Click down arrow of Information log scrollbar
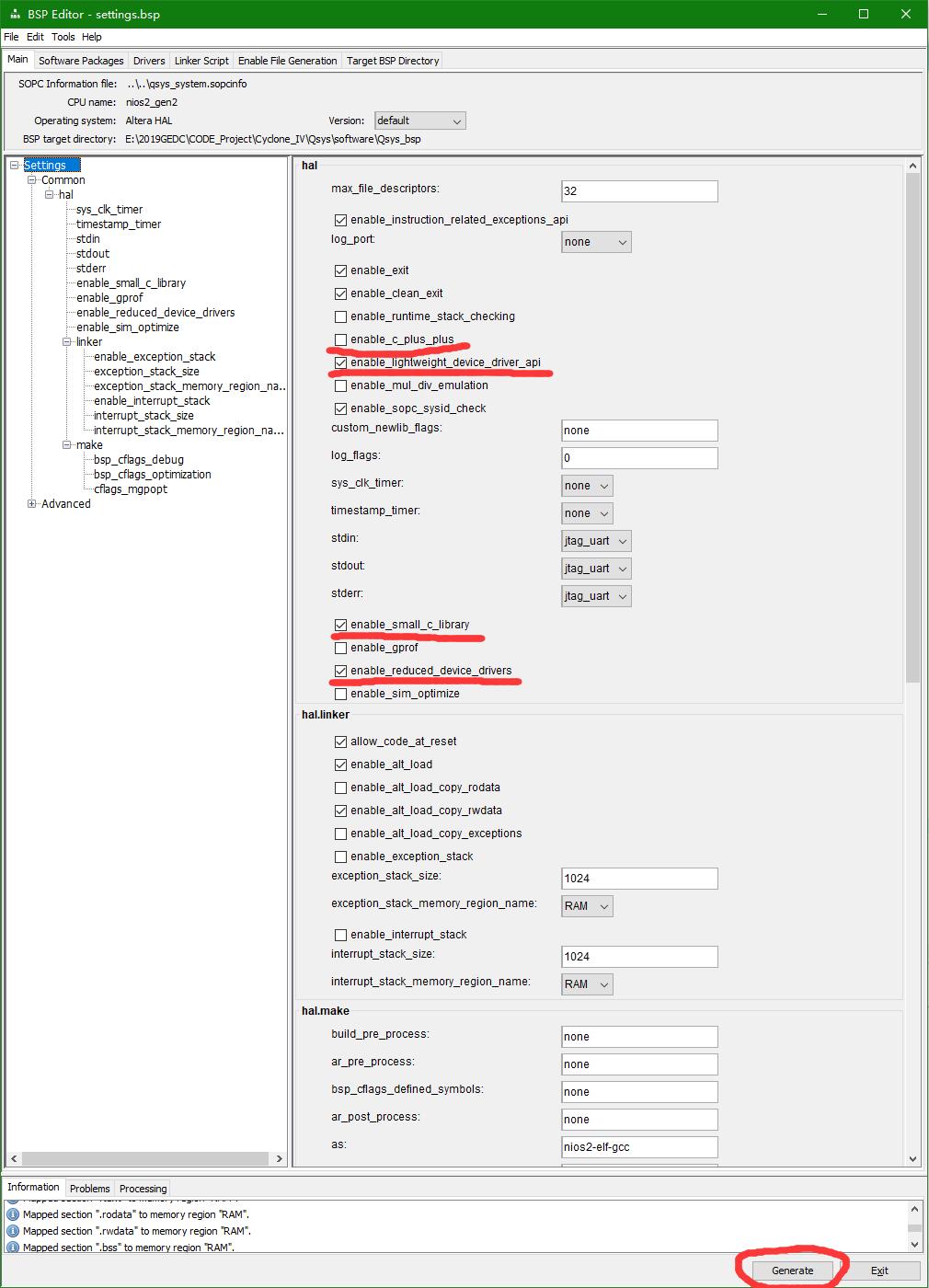929x1288 pixels. [x=914, y=1245]
